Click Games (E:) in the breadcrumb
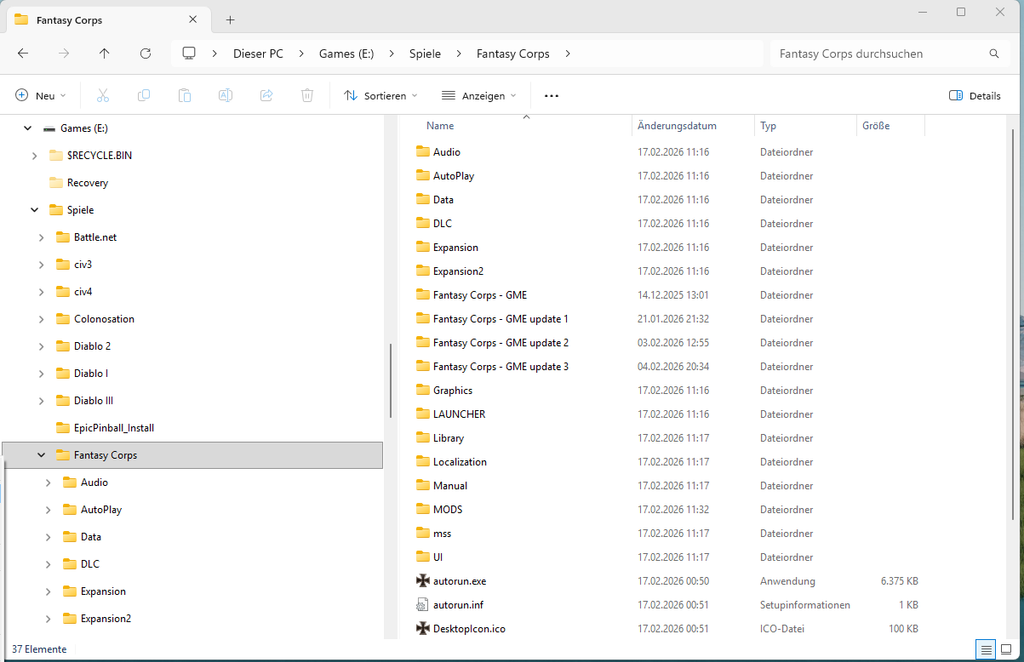 coord(346,54)
